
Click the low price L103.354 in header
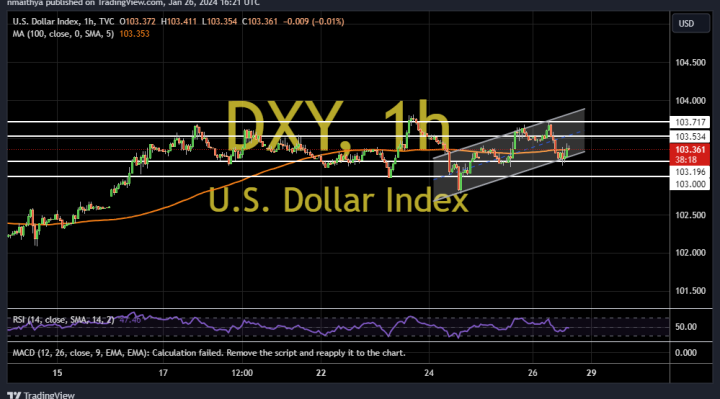219,22
